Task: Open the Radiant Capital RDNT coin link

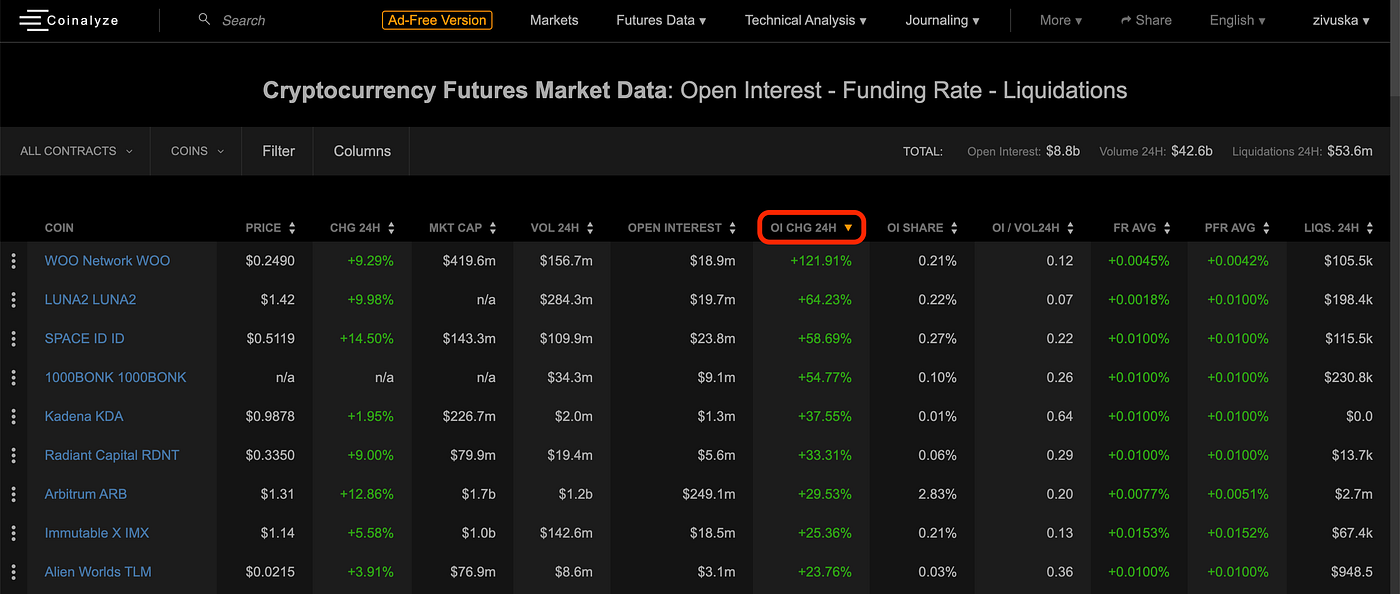Action: (112, 456)
